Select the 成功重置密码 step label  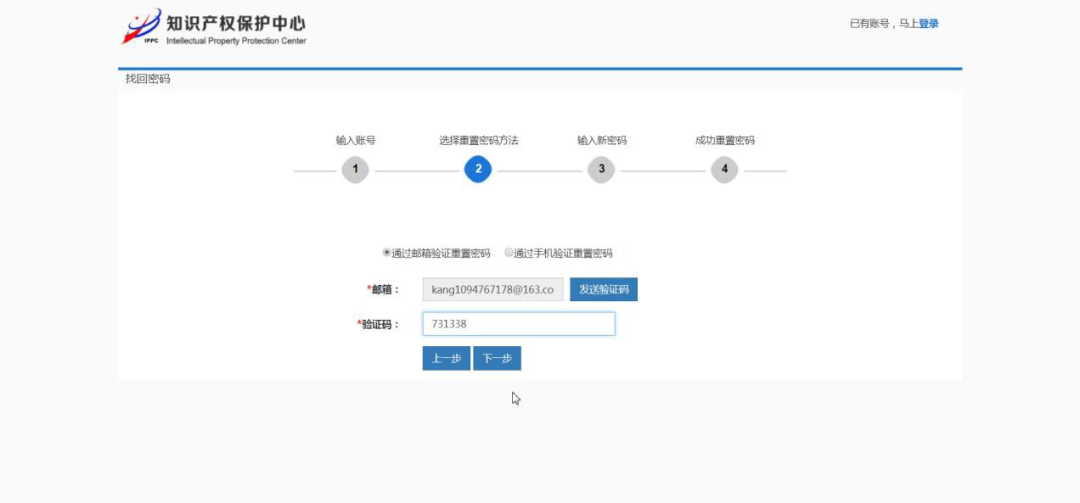pos(725,141)
